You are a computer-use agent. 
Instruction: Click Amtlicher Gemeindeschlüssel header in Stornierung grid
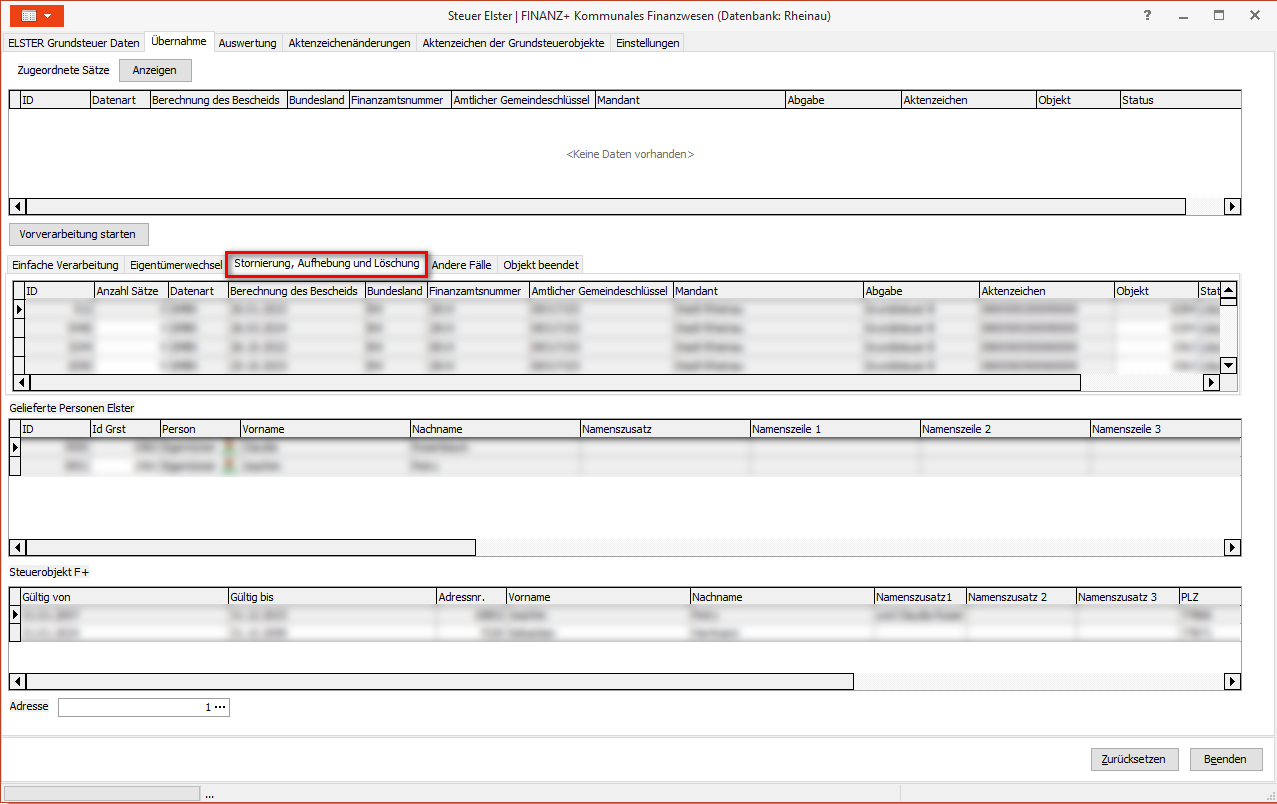[x=601, y=291]
